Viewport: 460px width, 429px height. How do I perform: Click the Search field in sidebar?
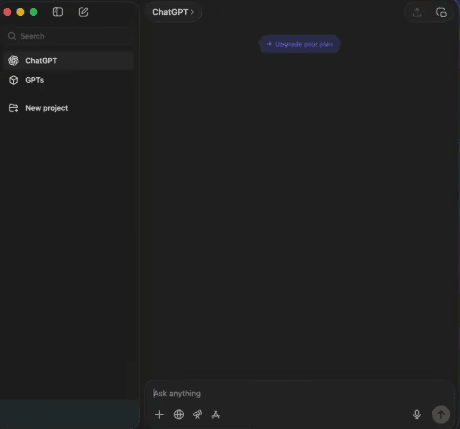(x=70, y=36)
